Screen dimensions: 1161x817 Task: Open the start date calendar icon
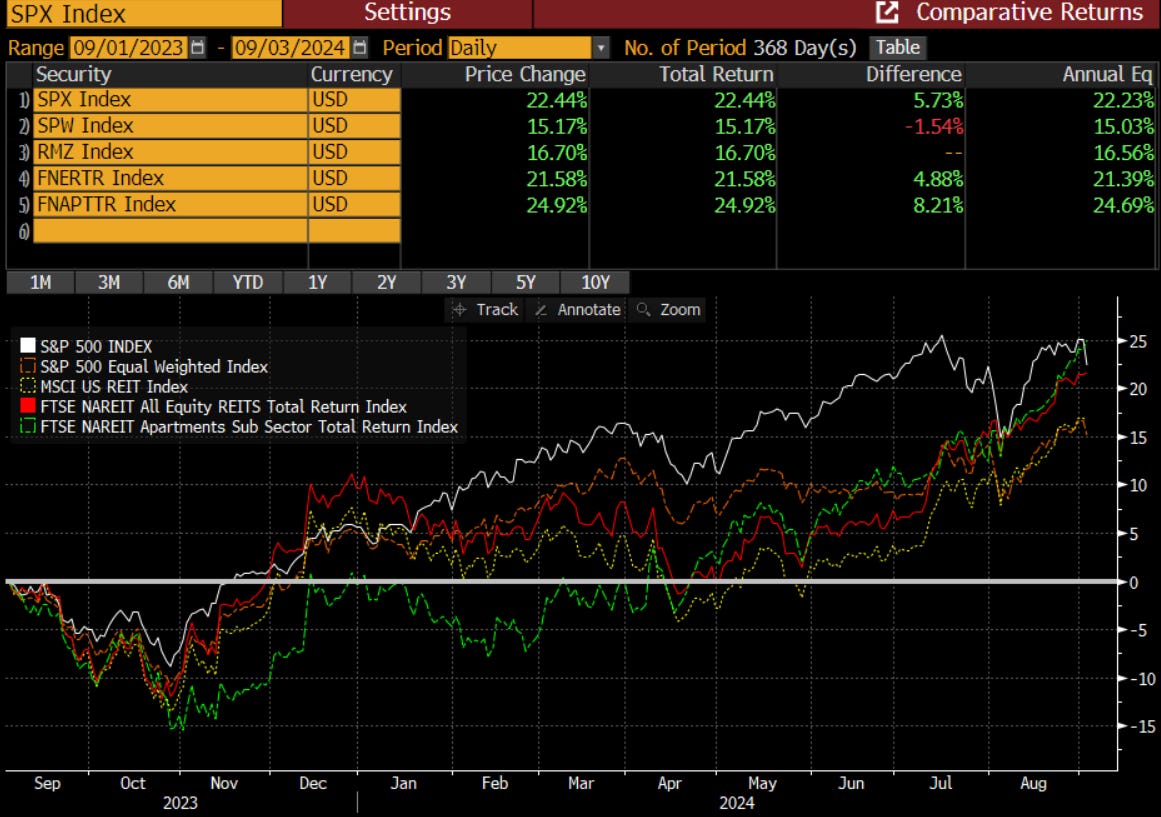197,47
